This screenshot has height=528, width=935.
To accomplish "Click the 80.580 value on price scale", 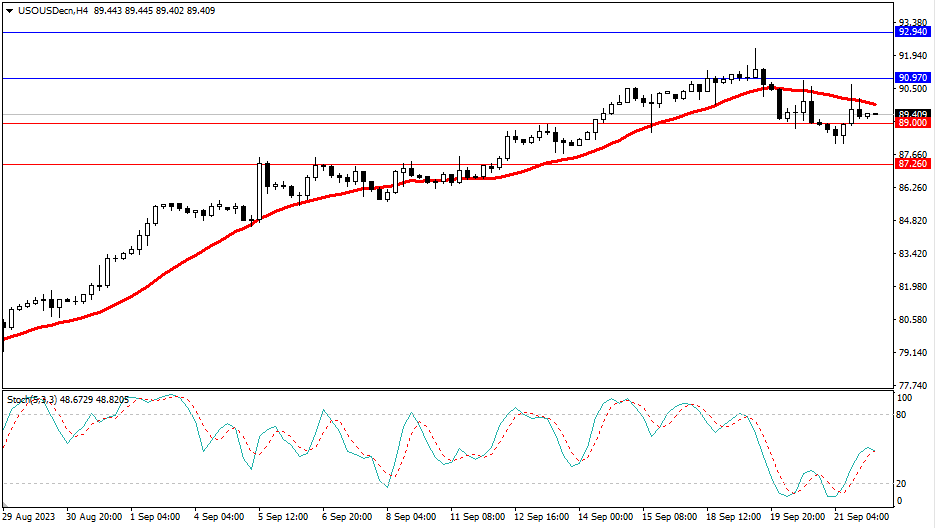I will coord(912,320).
